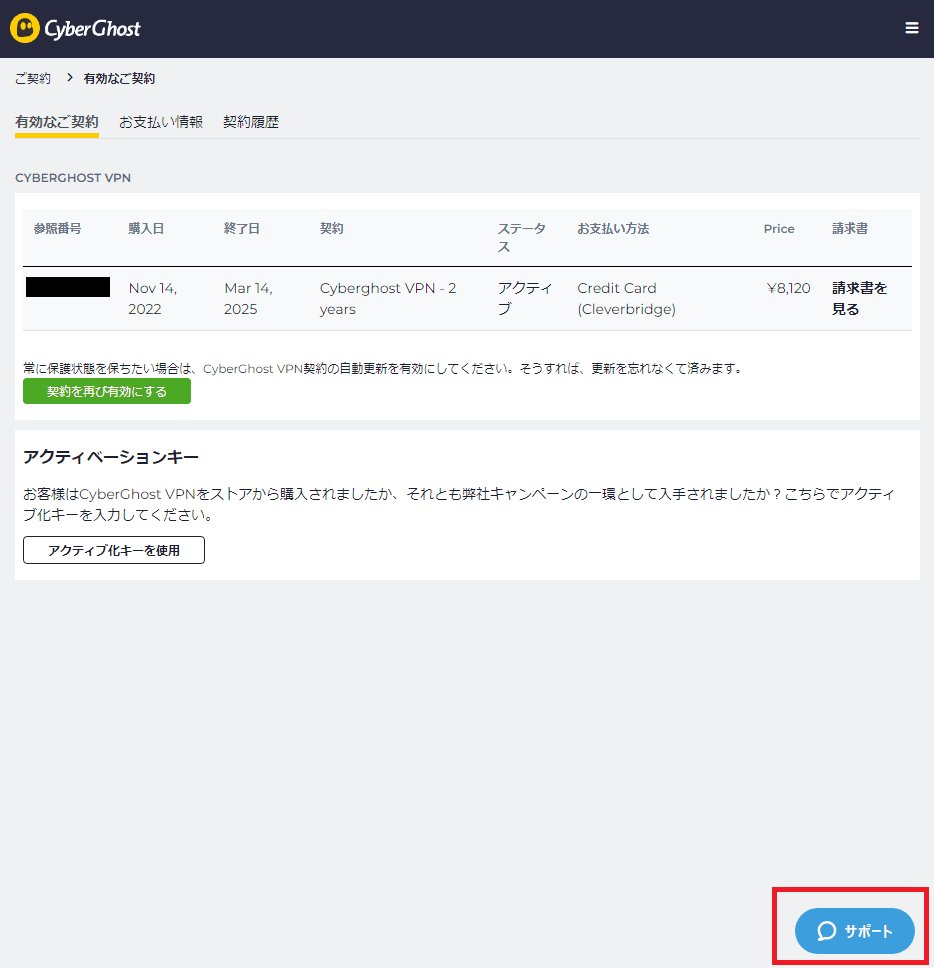
Task: Click 契約を再び有効にする button
Action: [x=107, y=391]
